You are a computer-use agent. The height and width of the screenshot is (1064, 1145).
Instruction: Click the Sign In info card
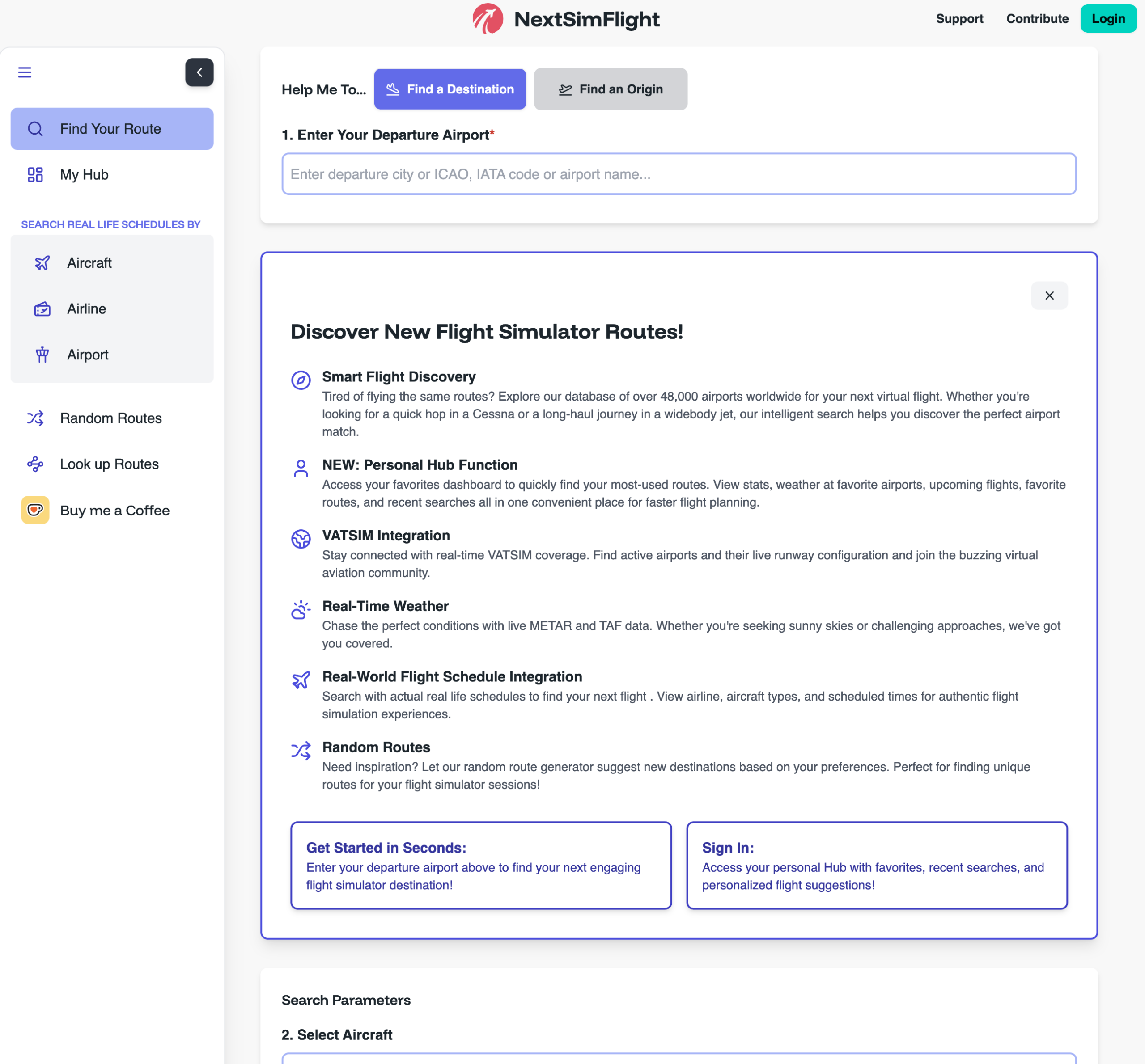click(x=876, y=866)
